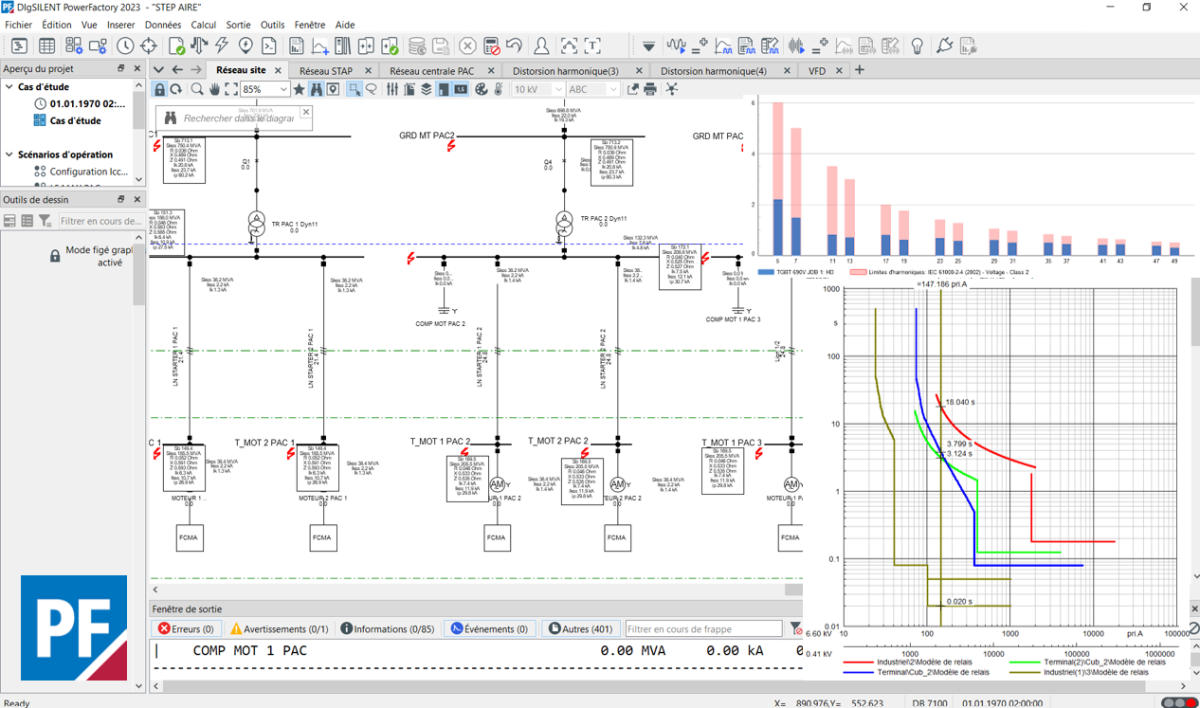
Task: Filter output by Avertissements (0/1)
Action: tap(279, 629)
